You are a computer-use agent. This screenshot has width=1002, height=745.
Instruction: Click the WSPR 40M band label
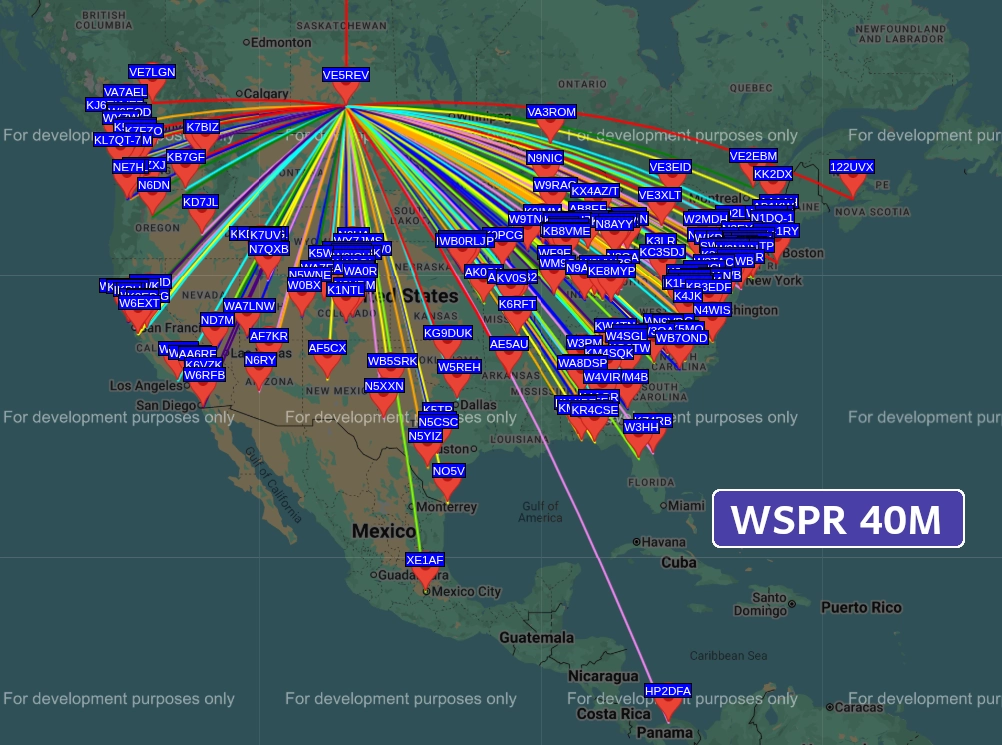tap(837, 519)
